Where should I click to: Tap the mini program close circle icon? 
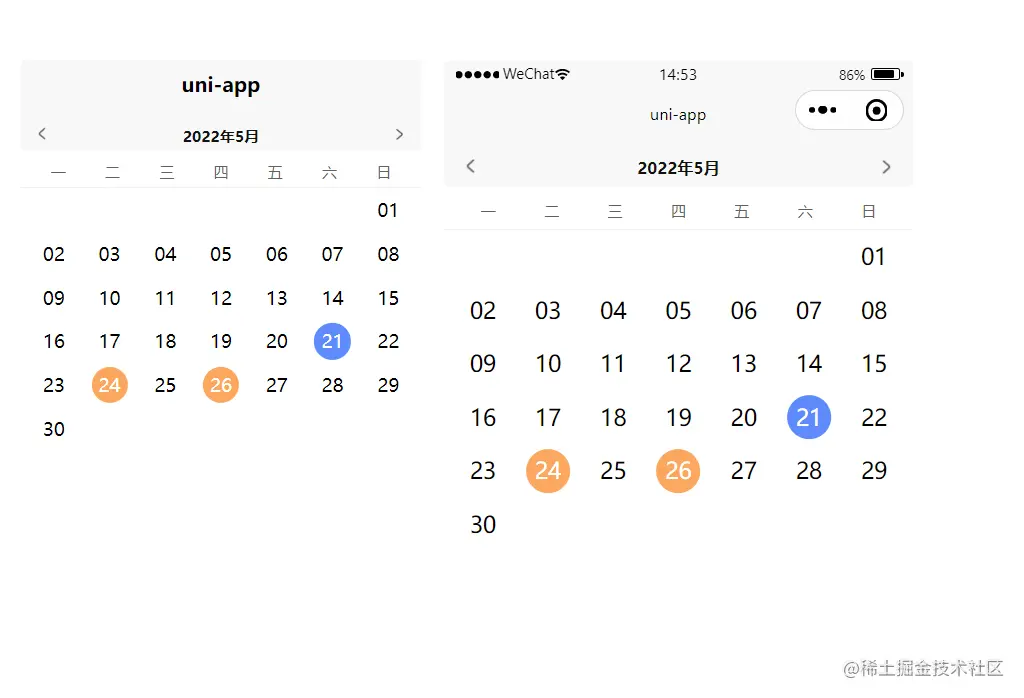tap(877, 110)
